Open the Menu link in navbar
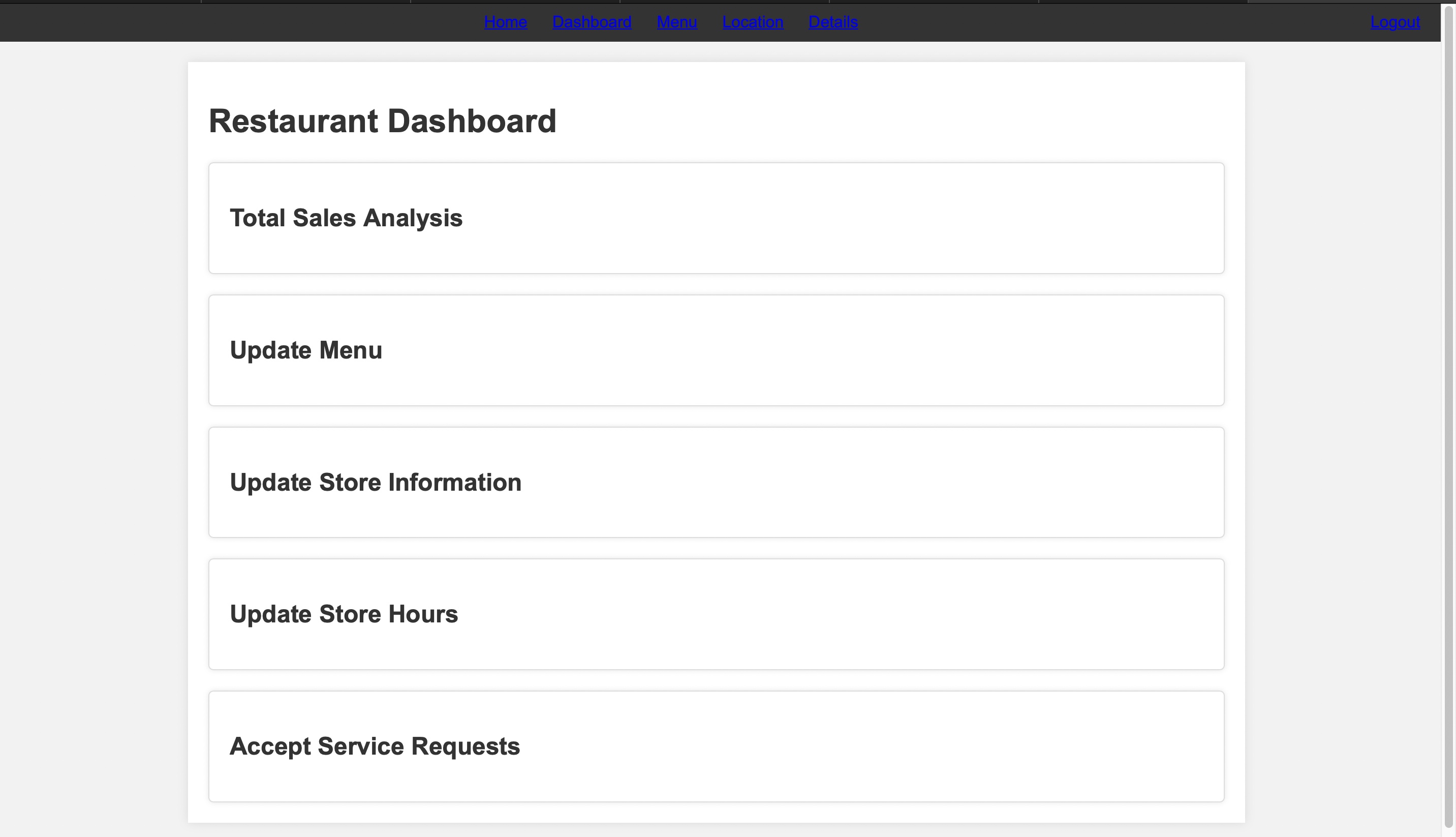This screenshot has height=837, width=1456. pyautogui.click(x=676, y=22)
